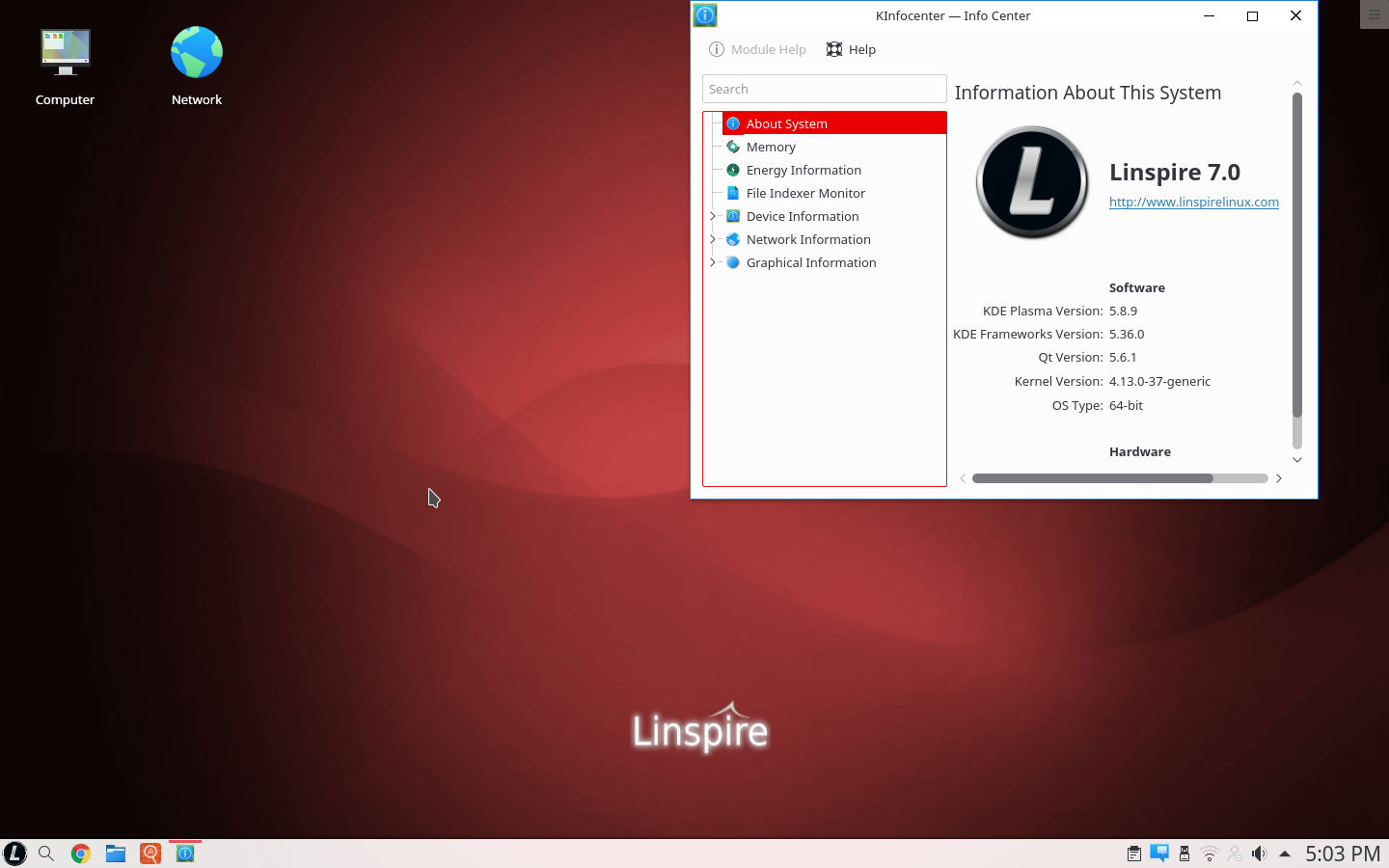Image resolution: width=1389 pixels, height=868 pixels.
Task: Click Kernel Version value 4.13.0-37-generic
Action: coord(1159,381)
